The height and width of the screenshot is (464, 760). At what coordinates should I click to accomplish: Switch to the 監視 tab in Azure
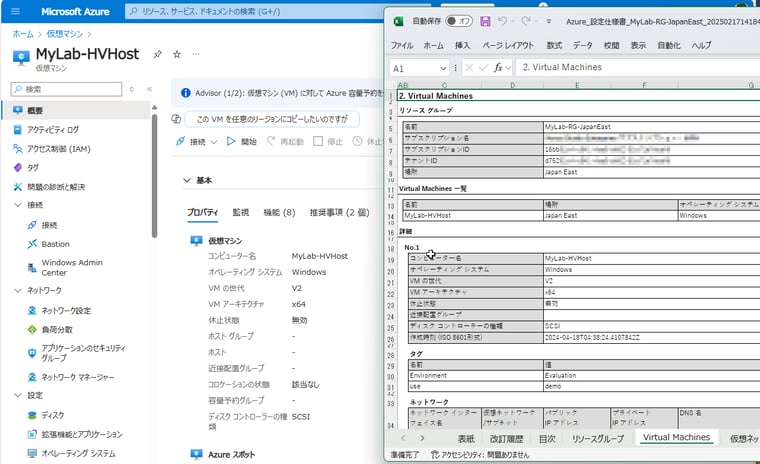tap(240, 212)
